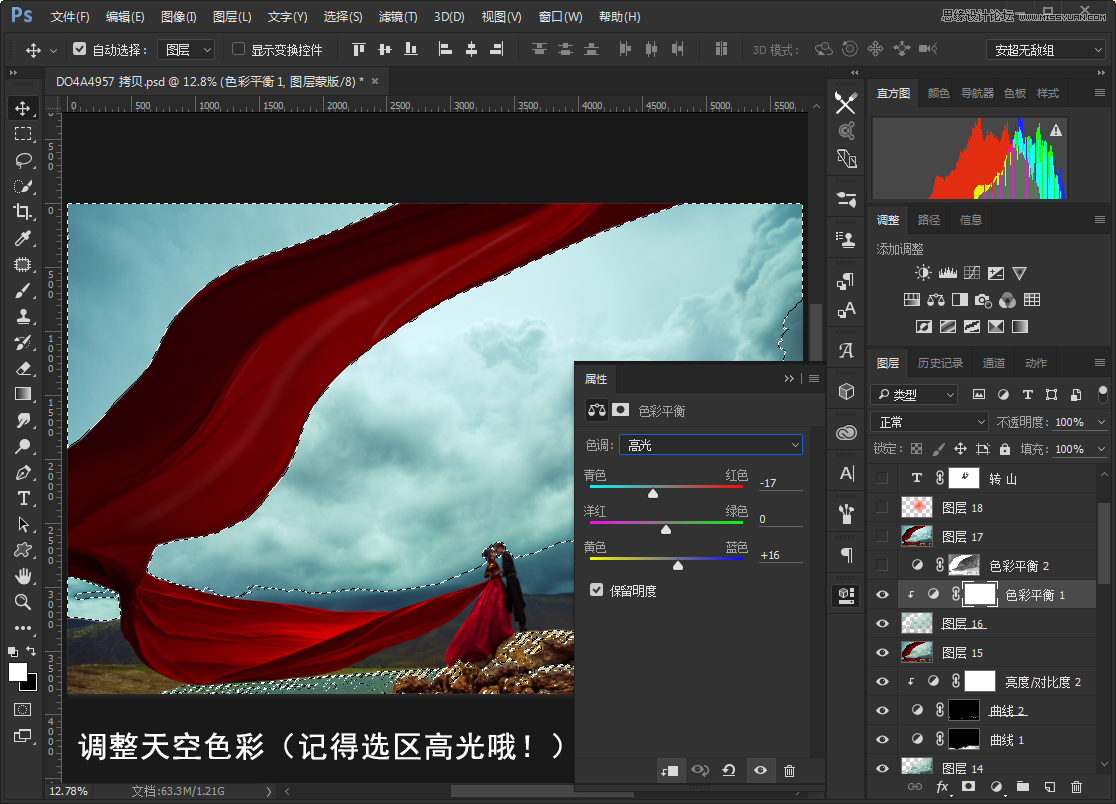This screenshot has height=804, width=1116.
Task: Click the foreground color swatch
Action: pos(18,672)
